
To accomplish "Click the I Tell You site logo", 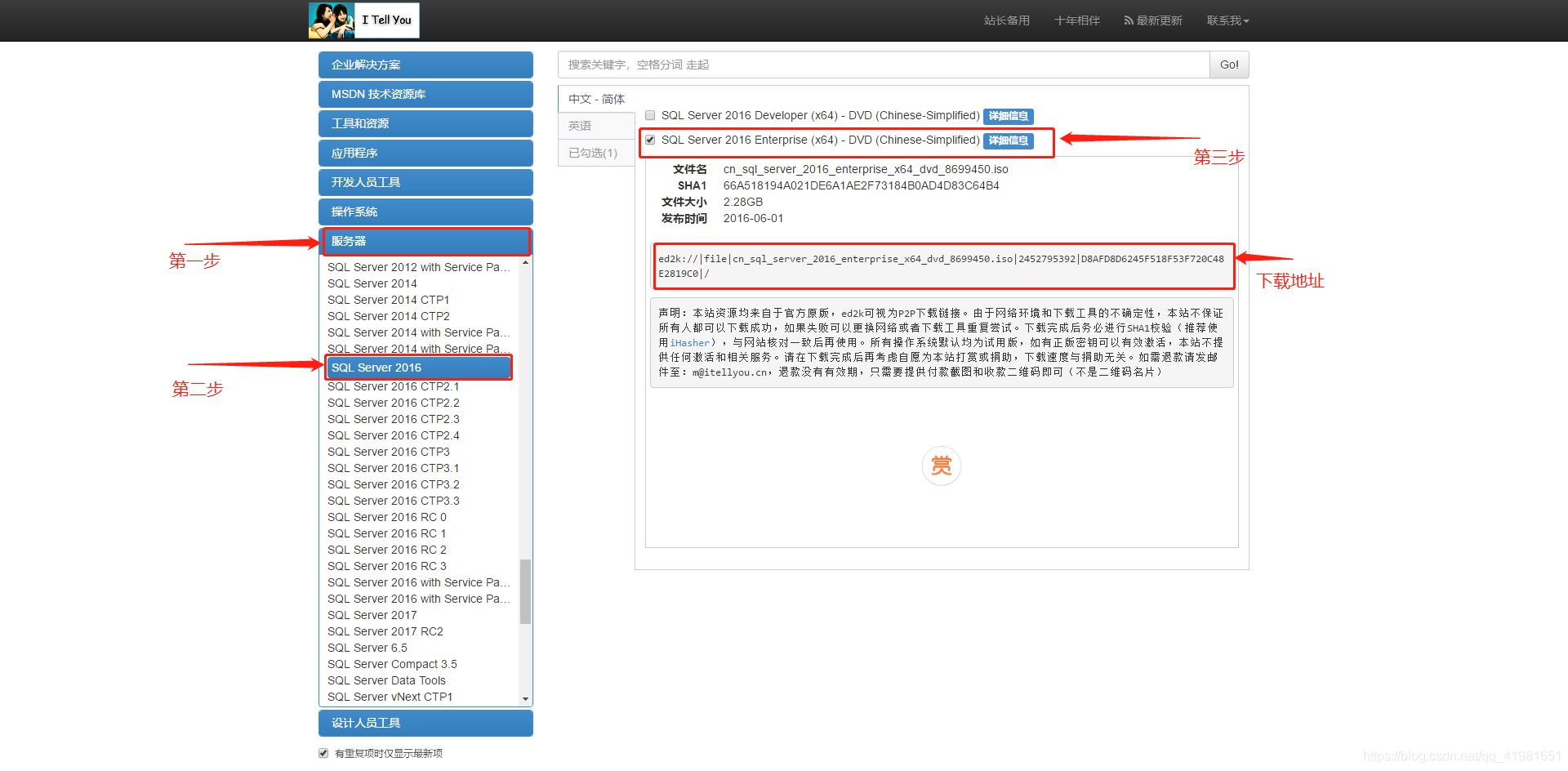I will coord(363,20).
